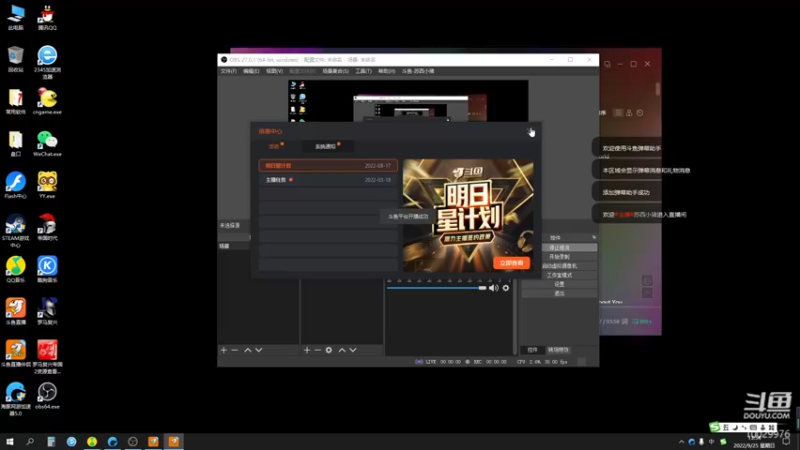The width and height of the screenshot is (800, 450).
Task: Switch to the 转场特效 tab in OBS
Action: (x=558, y=350)
